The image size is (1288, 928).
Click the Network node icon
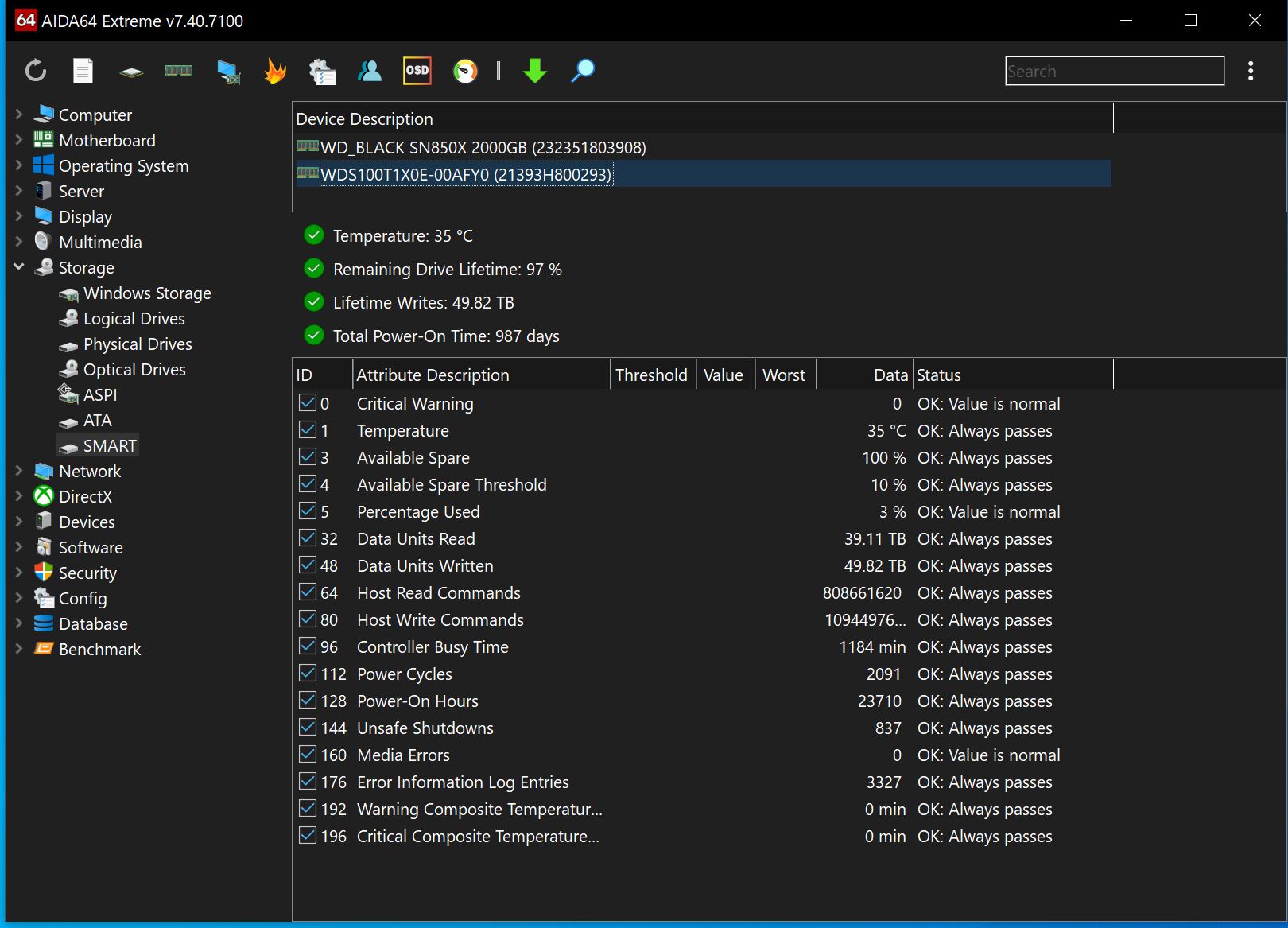point(44,471)
